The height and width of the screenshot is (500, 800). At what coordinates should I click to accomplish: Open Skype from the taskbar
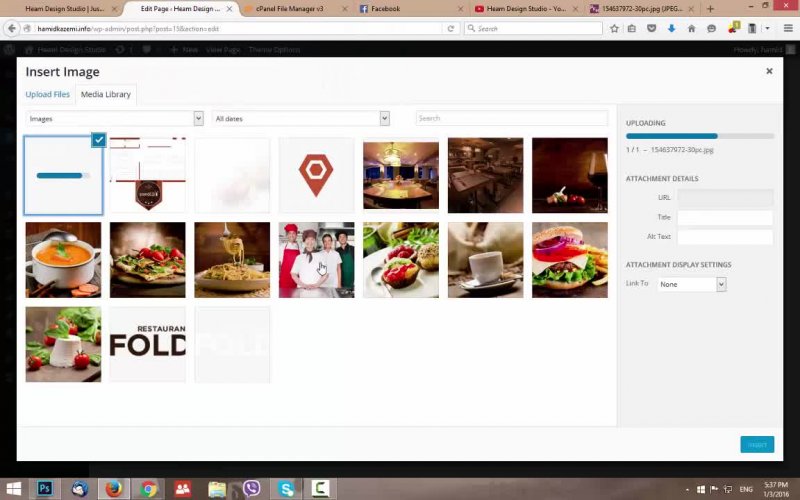[287, 489]
